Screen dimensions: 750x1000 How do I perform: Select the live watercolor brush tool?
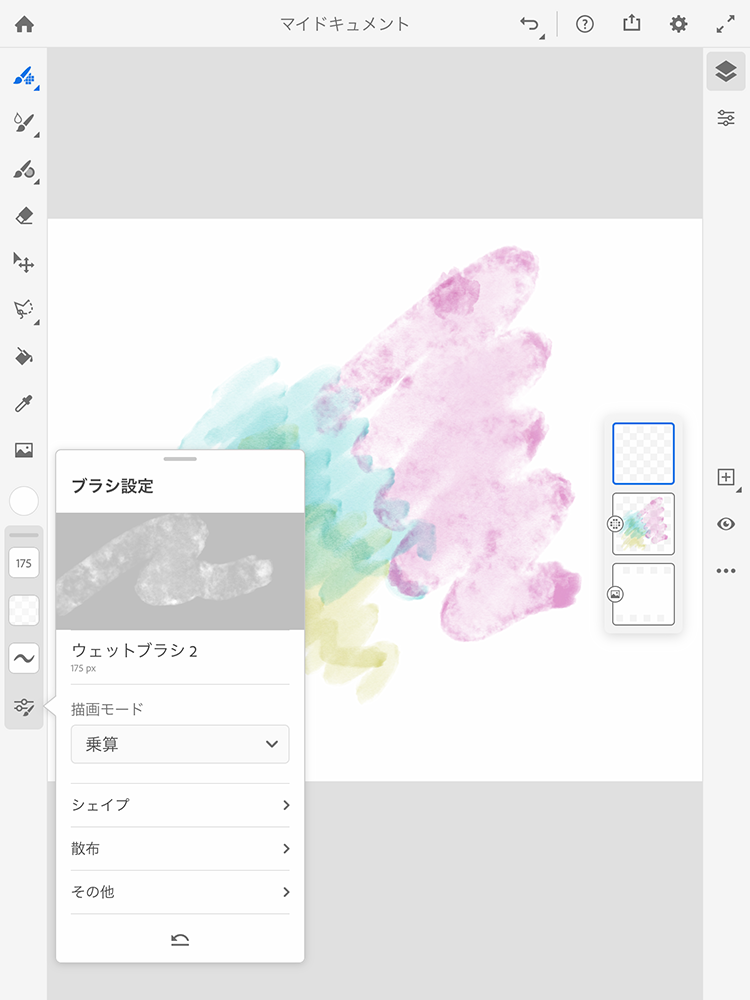click(x=25, y=123)
